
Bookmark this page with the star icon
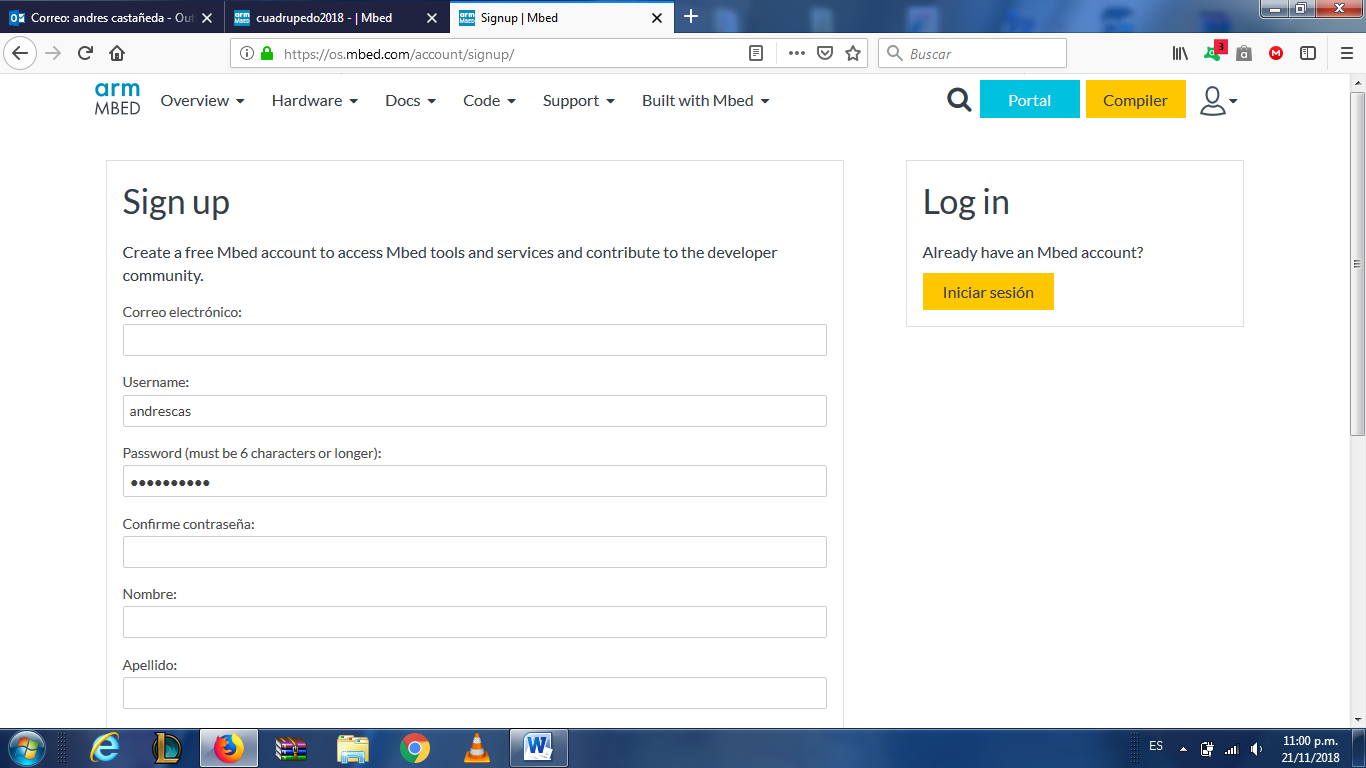(x=853, y=54)
